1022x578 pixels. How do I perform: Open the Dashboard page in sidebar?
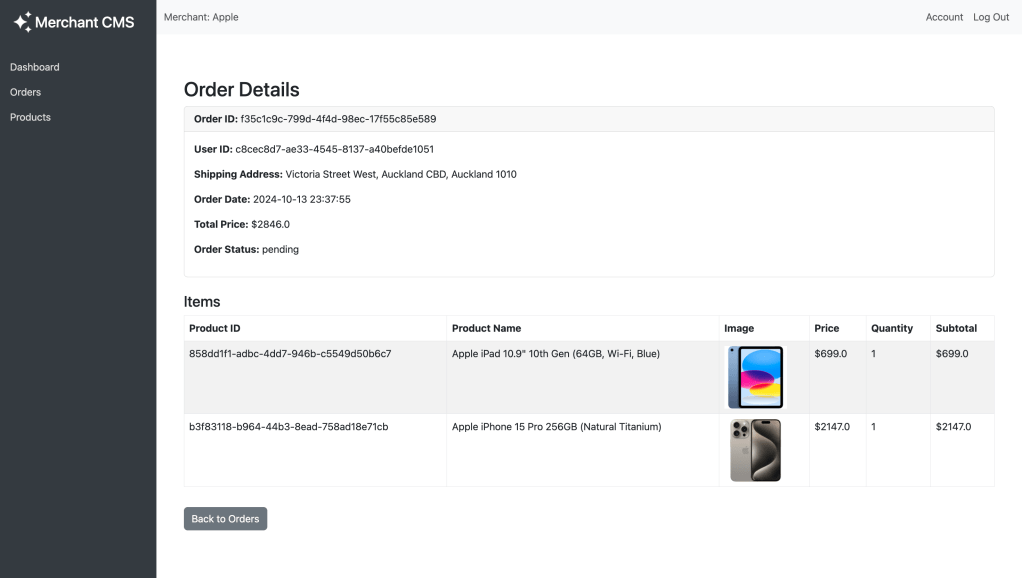pos(35,67)
